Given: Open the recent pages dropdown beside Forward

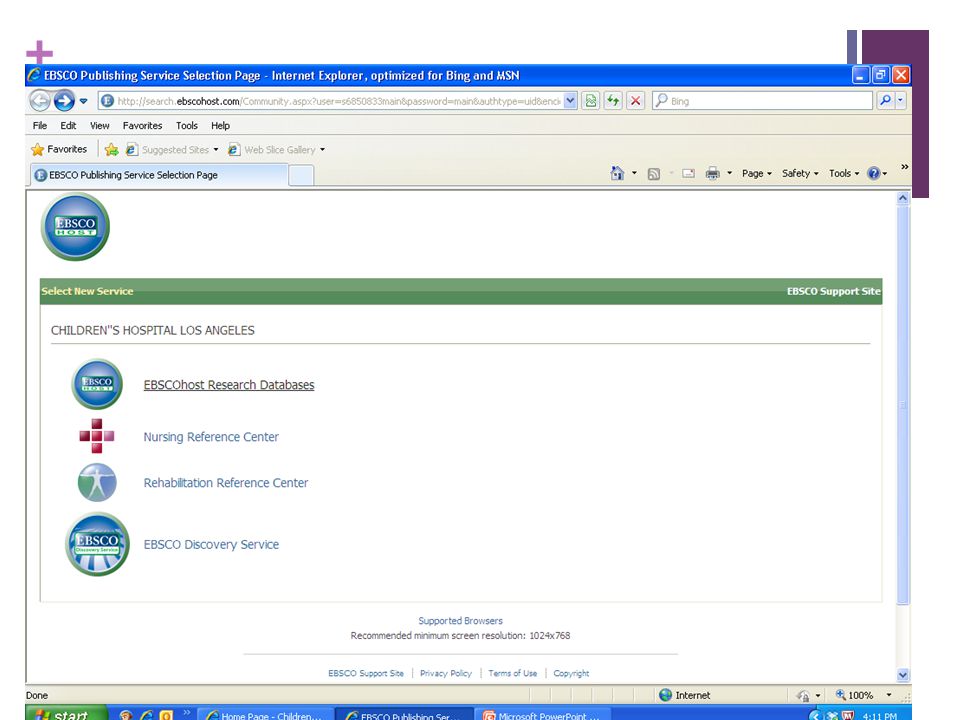Looking at the screenshot, I should (x=83, y=101).
